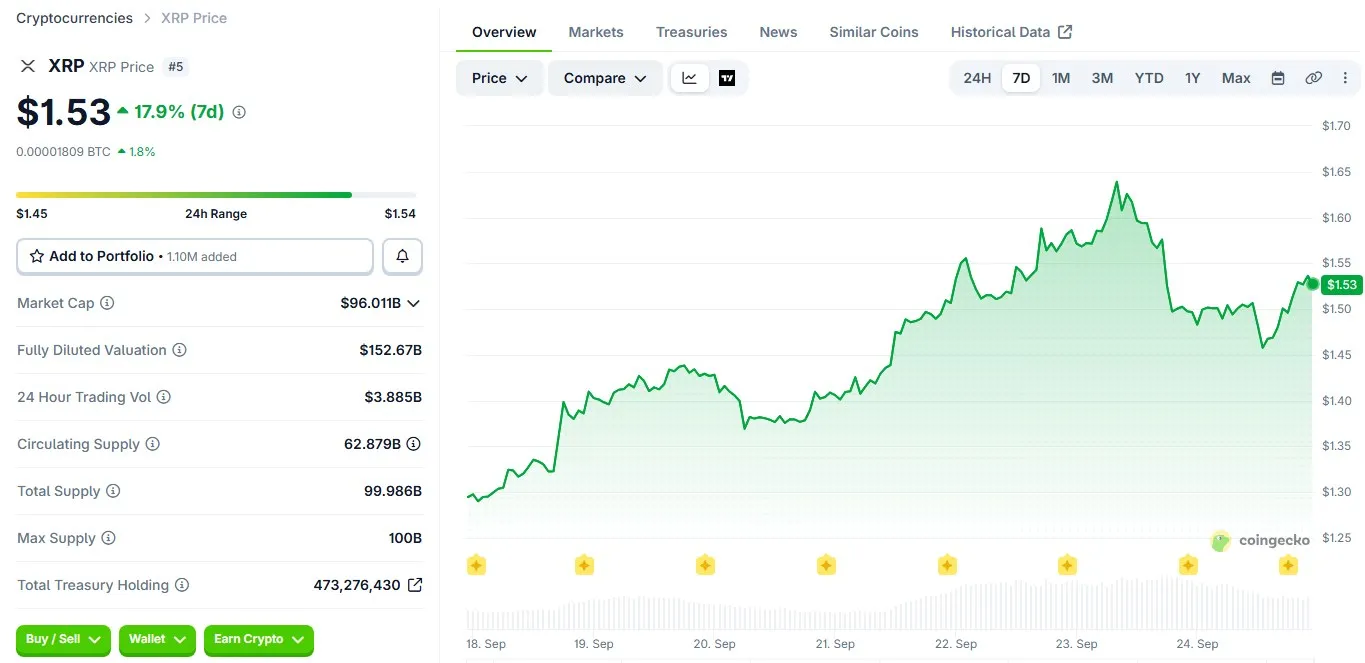
Task: Switch to News tab
Action: 778,32
